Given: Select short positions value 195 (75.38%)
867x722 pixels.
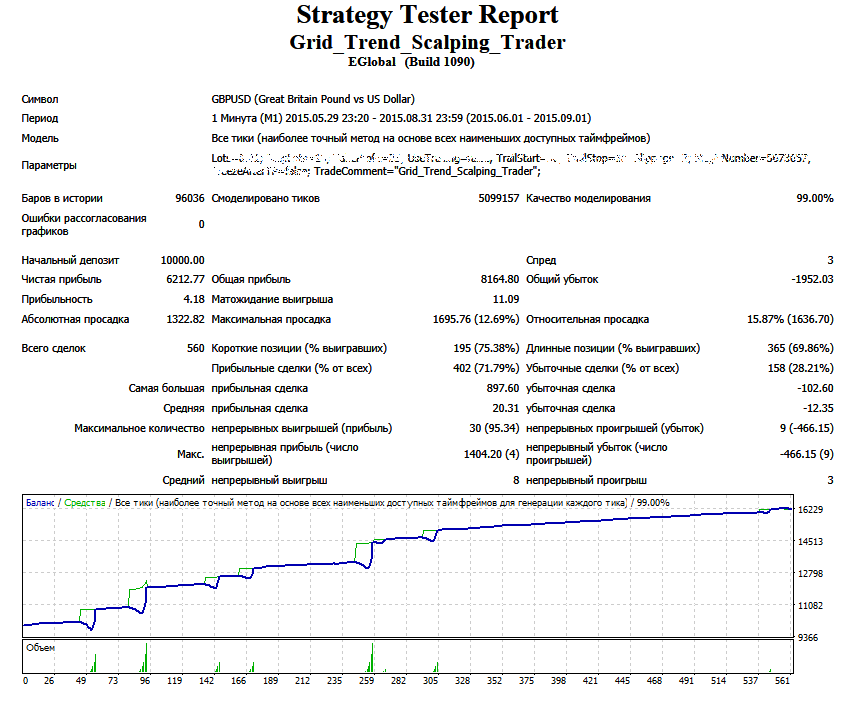Looking at the screenshot, I should (x=486, y=348).
